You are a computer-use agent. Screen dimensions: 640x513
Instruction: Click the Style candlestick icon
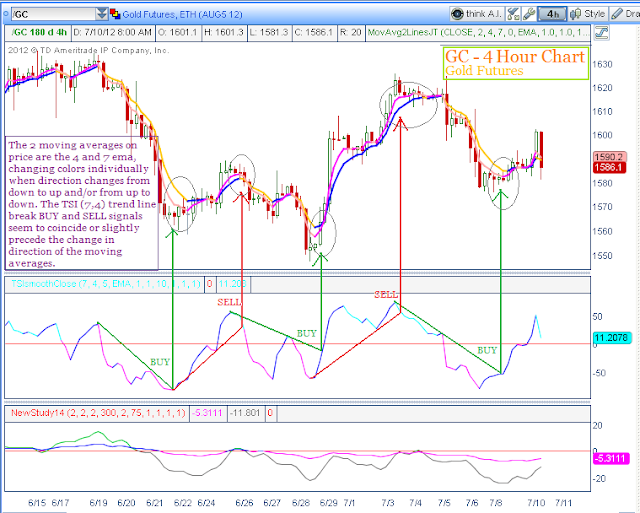coord(575,14)
